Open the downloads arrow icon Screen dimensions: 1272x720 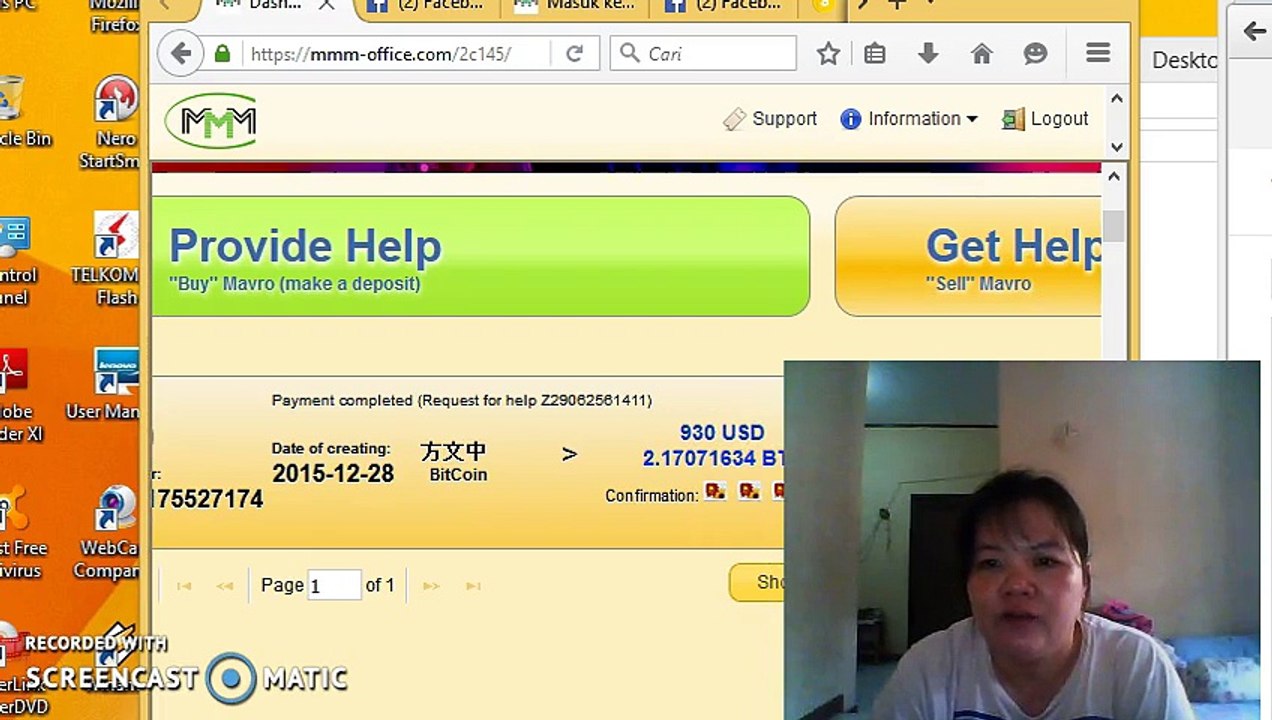point(928,54)
